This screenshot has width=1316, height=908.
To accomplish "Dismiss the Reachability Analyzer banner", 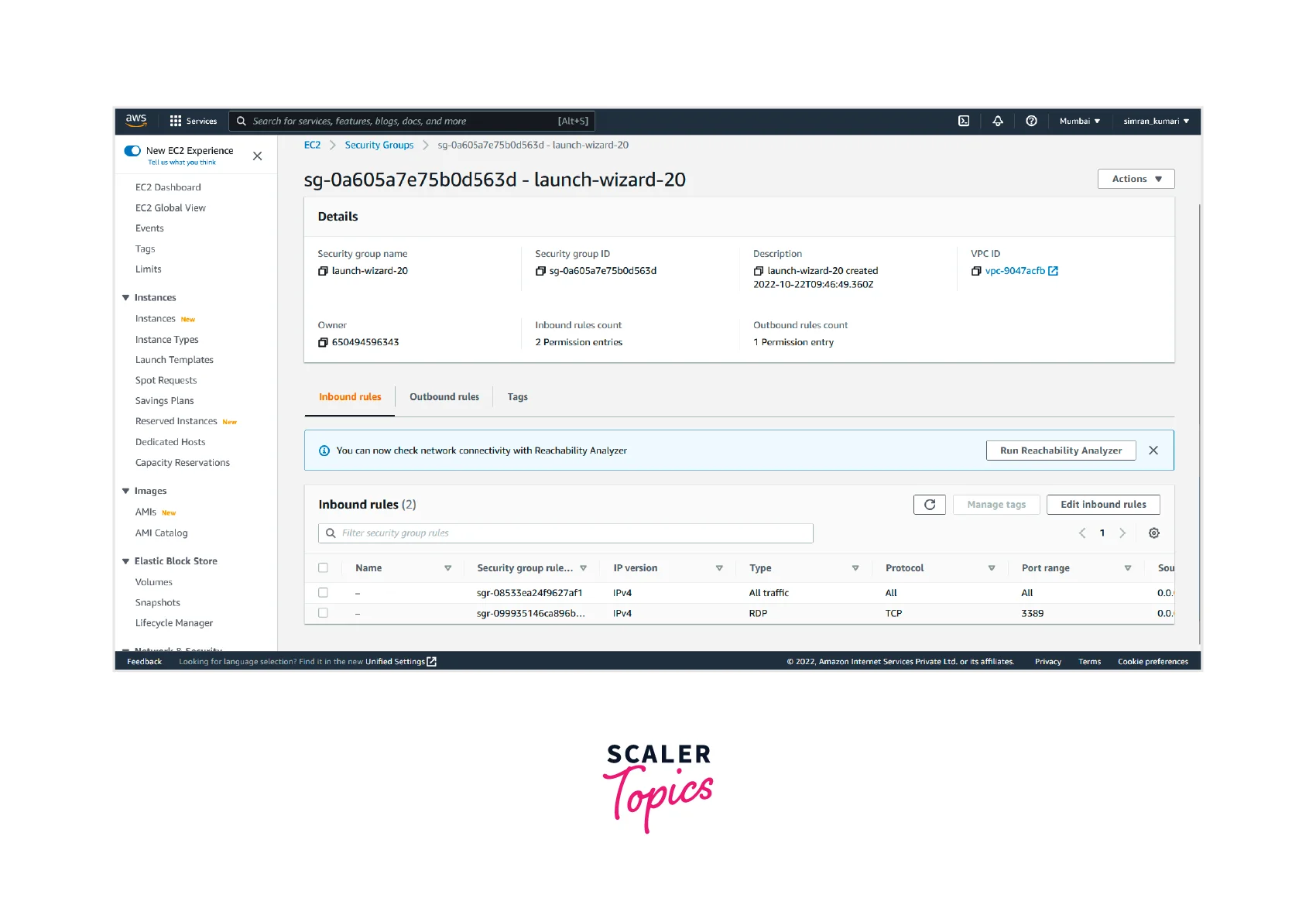I will pos(1153,451).
